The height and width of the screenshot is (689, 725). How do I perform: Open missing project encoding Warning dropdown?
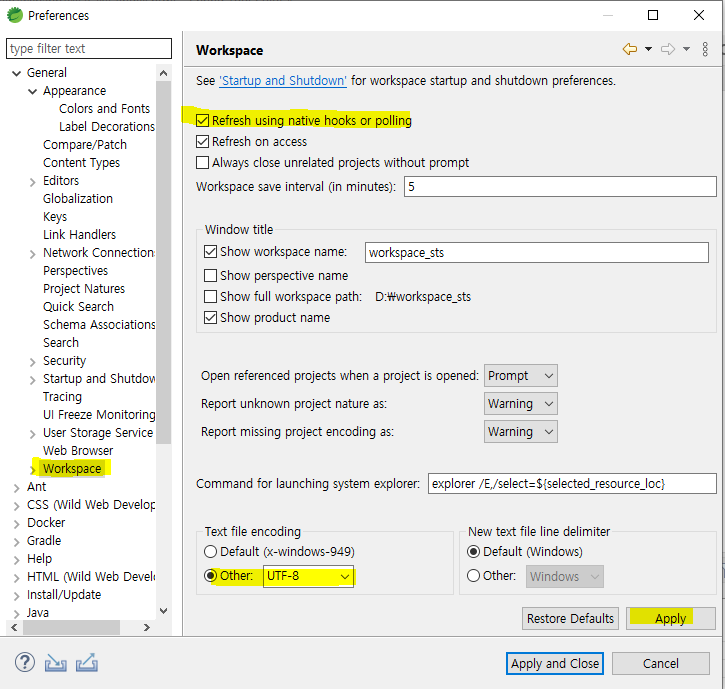tap(521, 431)
